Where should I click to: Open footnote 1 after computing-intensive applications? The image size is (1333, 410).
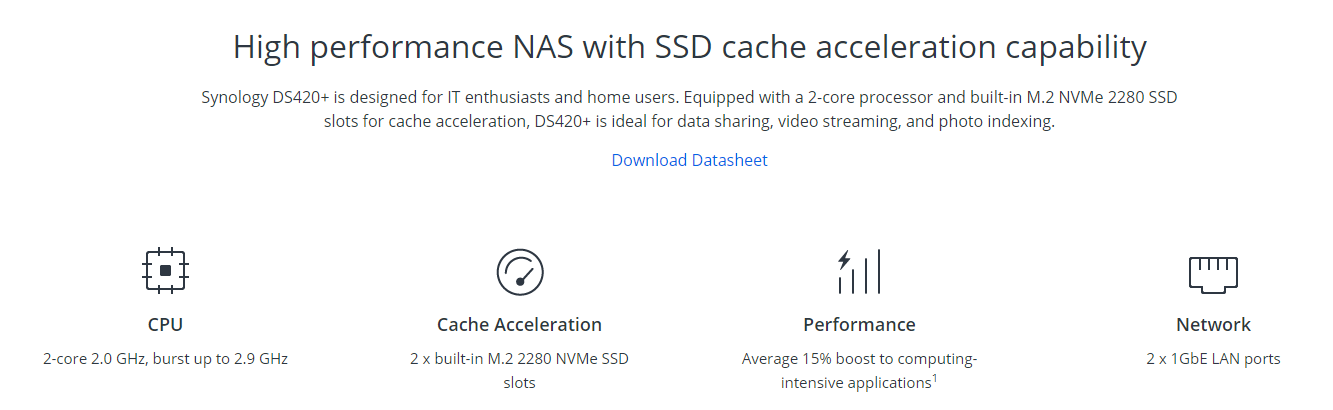coord(934,378)
